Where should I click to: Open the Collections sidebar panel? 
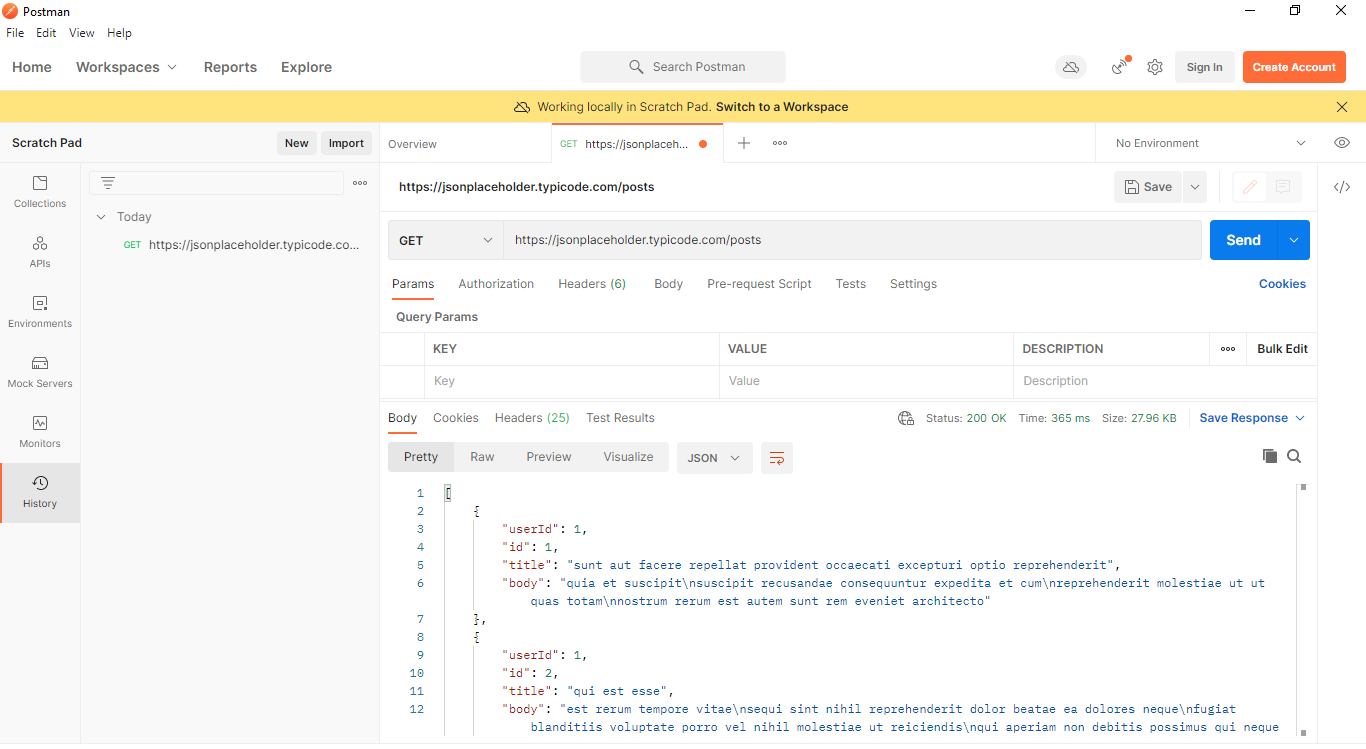coord(40,192)
